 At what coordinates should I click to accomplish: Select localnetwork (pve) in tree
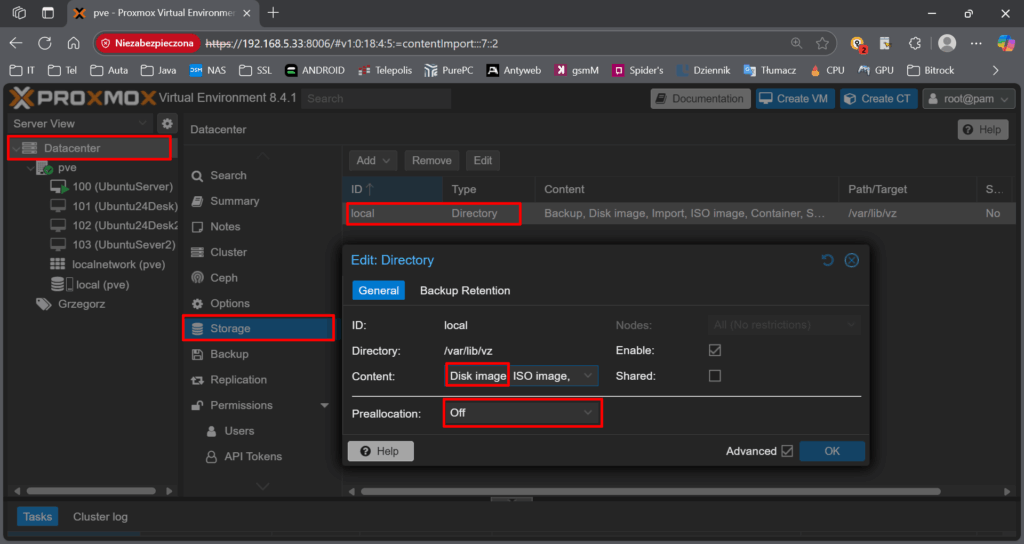point(108,264)
